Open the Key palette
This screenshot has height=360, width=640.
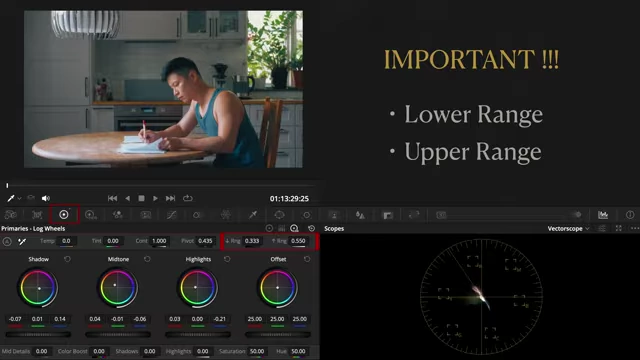(387, 215)
